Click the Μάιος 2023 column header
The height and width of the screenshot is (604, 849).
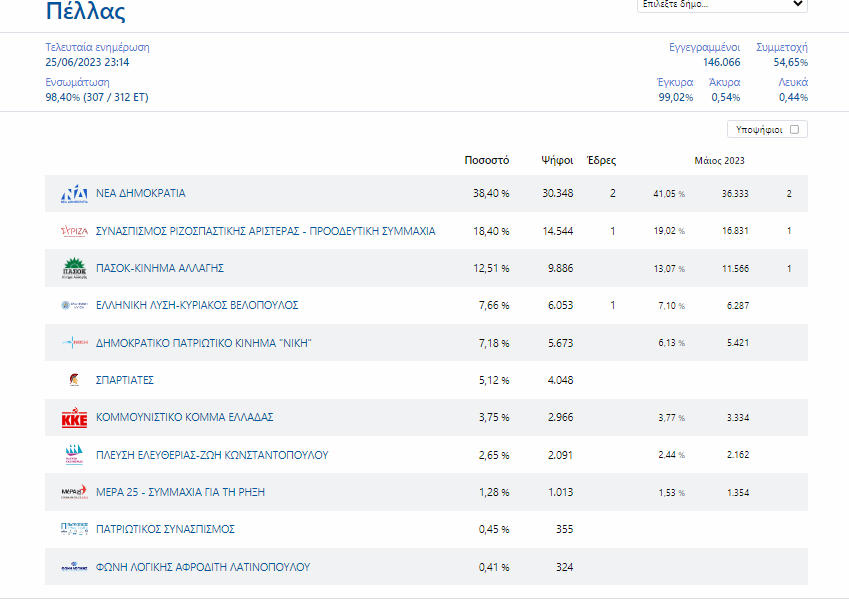[720, 161]
